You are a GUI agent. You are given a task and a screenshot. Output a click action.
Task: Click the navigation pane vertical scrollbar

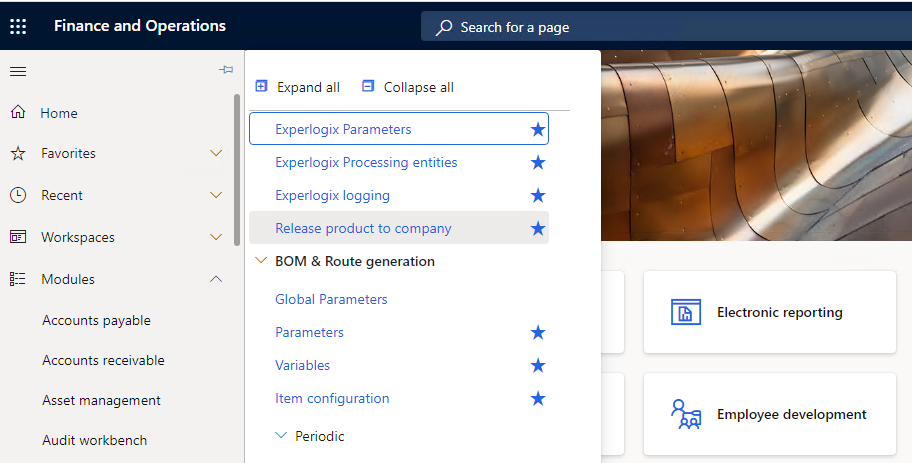click(237, 170)
